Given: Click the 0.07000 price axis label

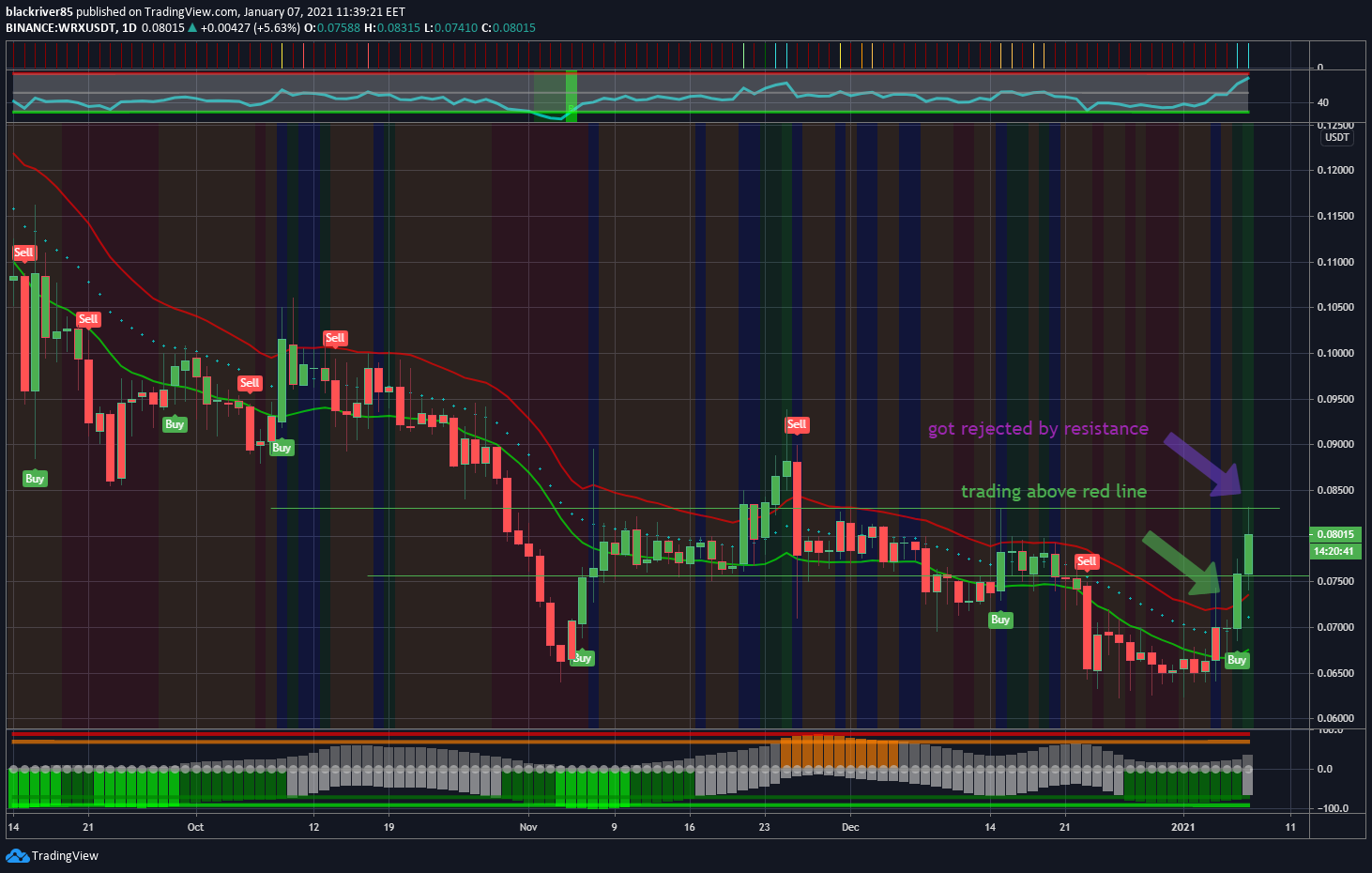Looking at the screenshot, I should click(x=1335, y=627).
